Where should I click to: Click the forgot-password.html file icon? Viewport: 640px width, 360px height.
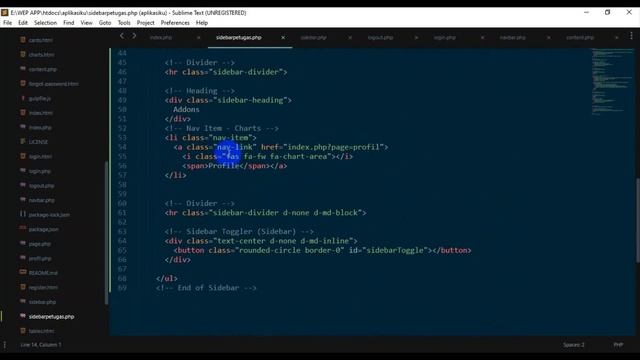coord(23,83)
